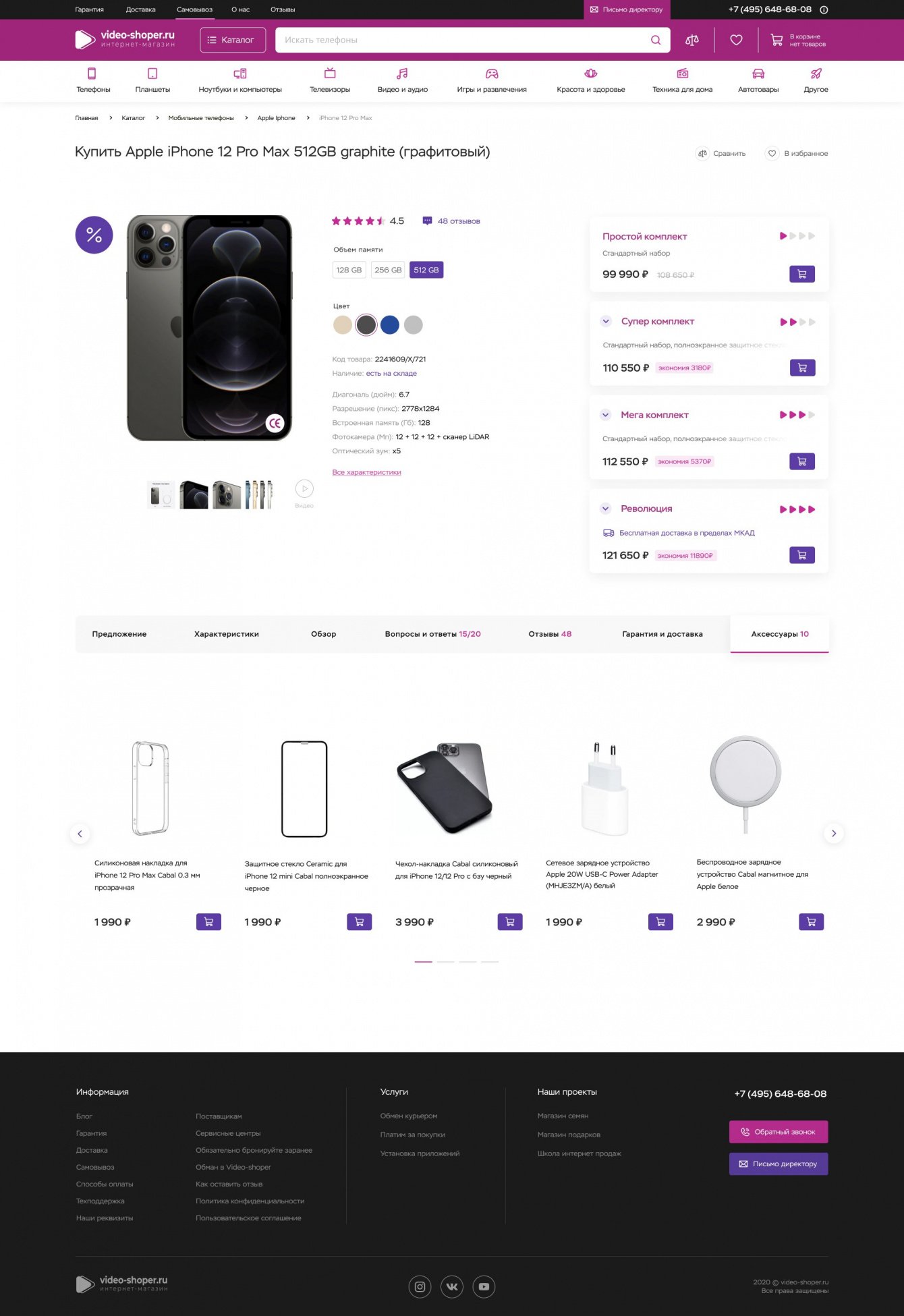Select 256 GB memory option

coord(388,270)
